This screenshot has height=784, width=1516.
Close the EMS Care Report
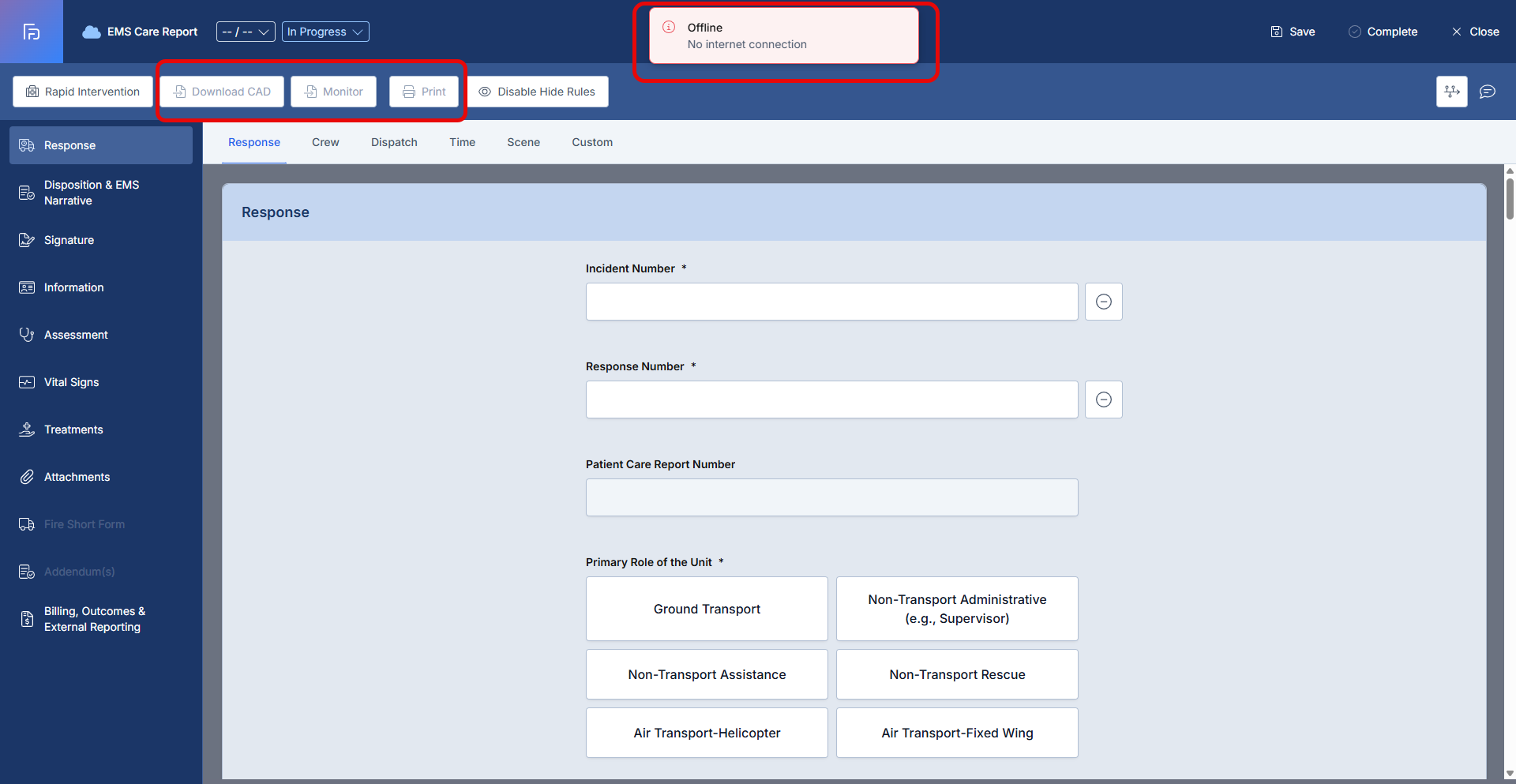[1475, 32]
